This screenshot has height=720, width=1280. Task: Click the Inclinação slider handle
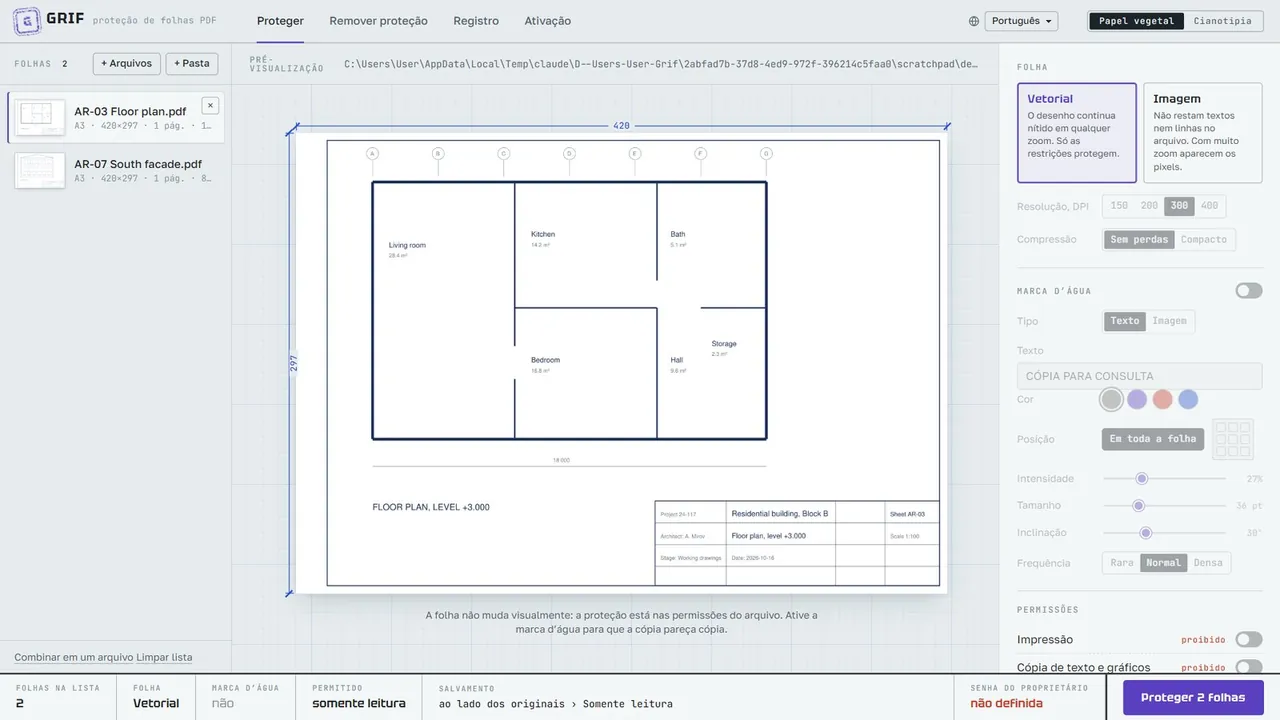coord(1146,533)
